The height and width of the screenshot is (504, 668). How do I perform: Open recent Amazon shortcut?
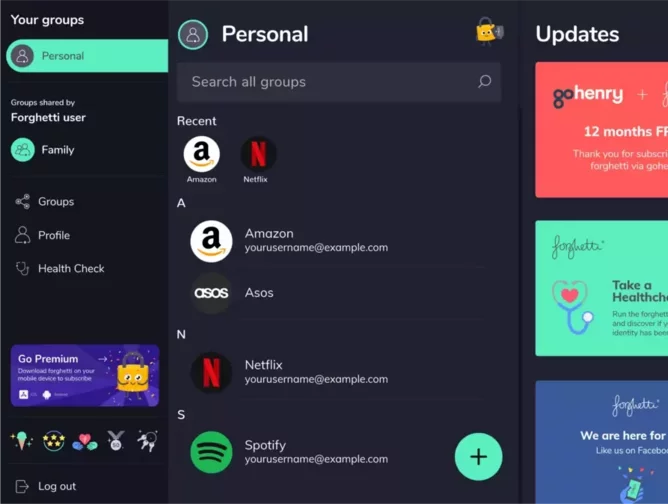pyautogui.click(x=202, y=160)
